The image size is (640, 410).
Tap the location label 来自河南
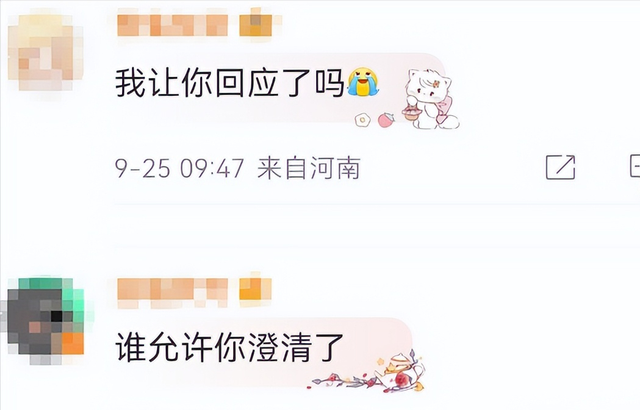[x=309, y=168]
